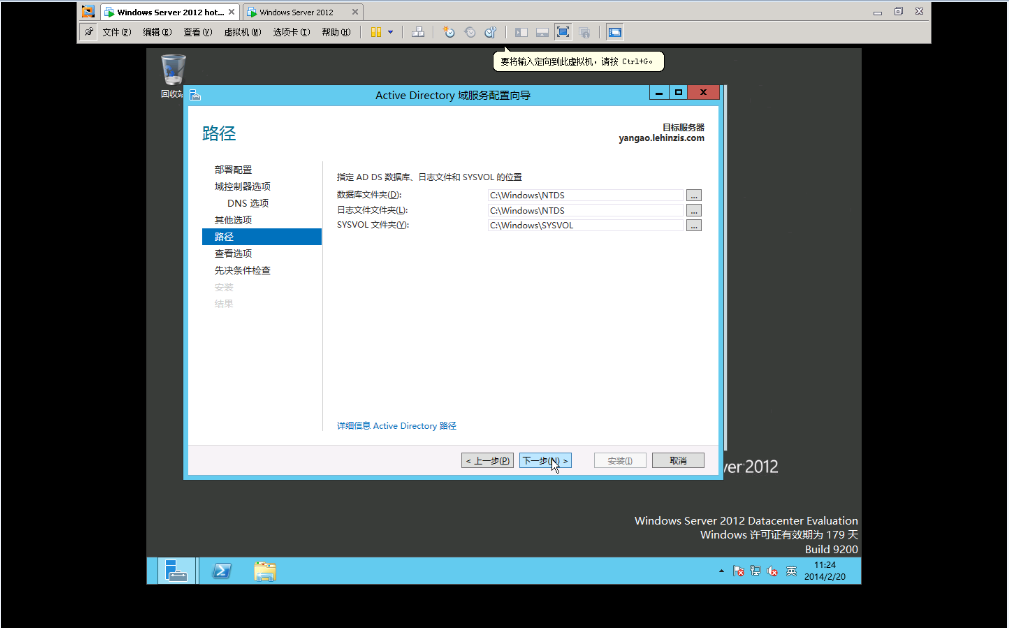Click the VMware home icon beside the tabs

(x=88, y=12)
